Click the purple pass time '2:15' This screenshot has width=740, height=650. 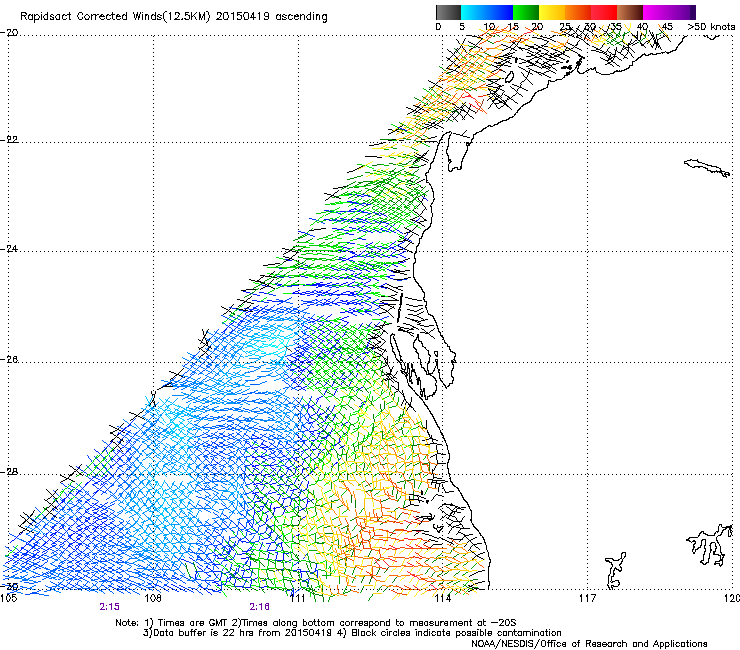tap(109, 607)
